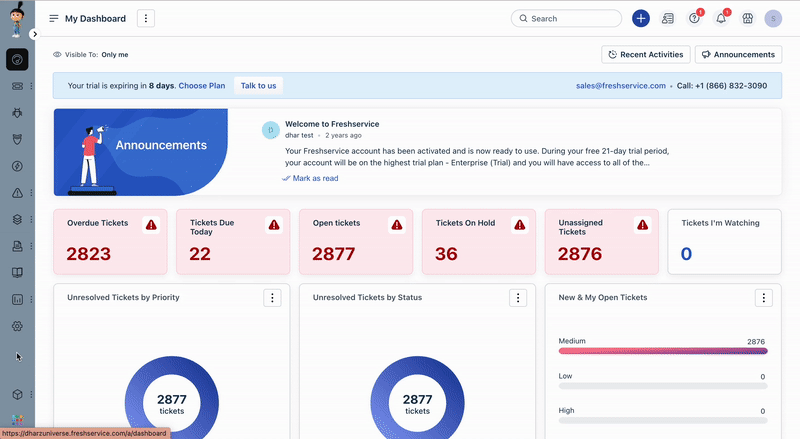This screenshot has height=439, width=800.
Task: Open the Assets stacked layers icon in the sidebar
Action: click(x=17, y=220)
